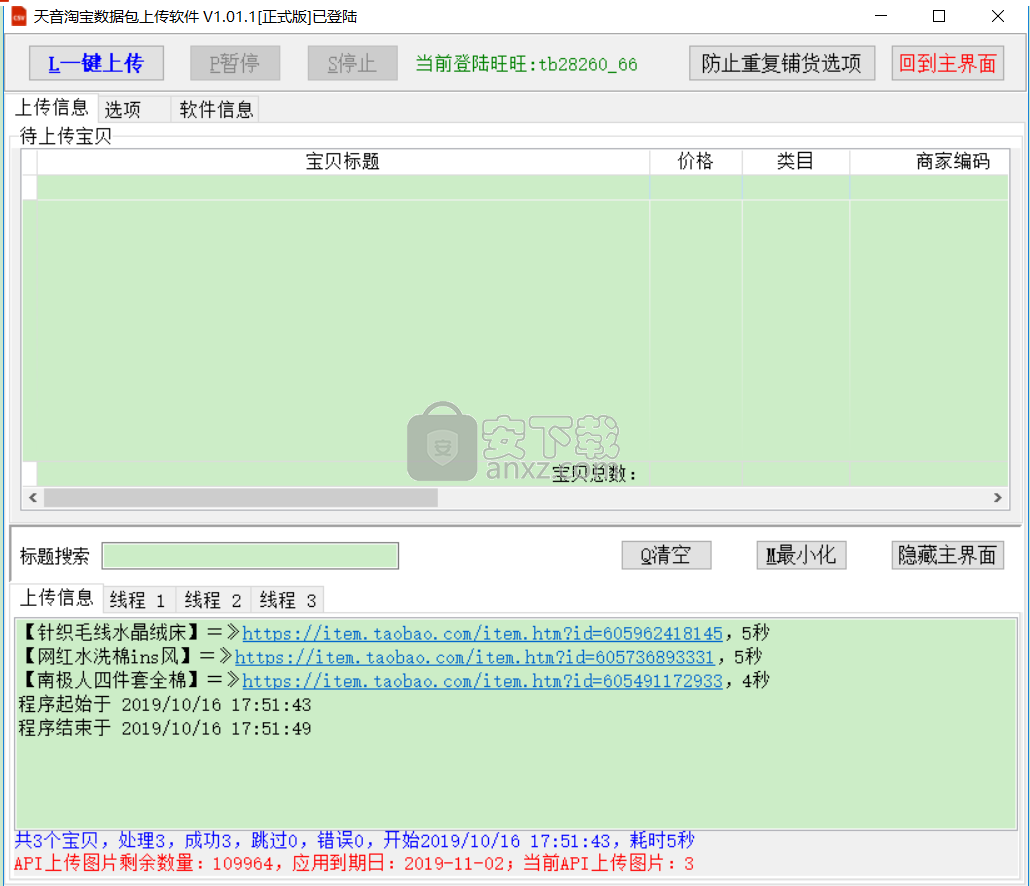
Task: Focus the 标题搜索 input field
Action: (250, 556)
